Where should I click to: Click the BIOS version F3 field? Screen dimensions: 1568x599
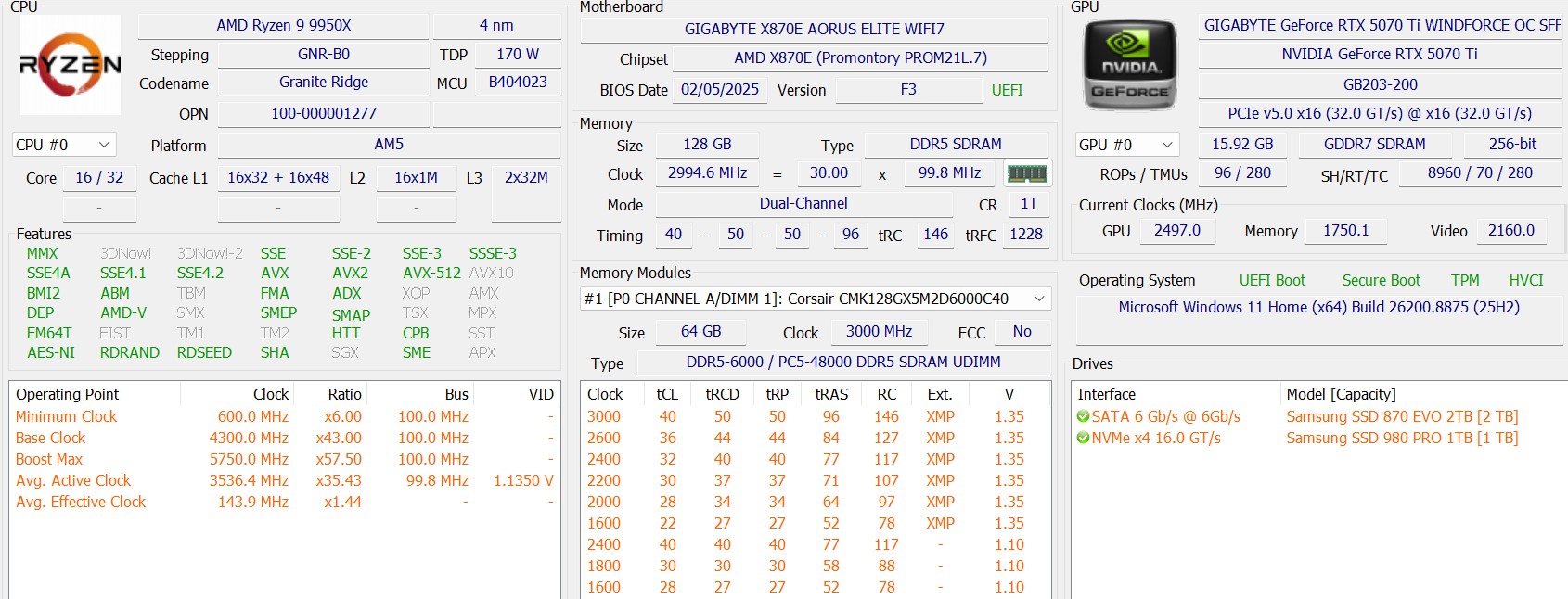[908, 90]
